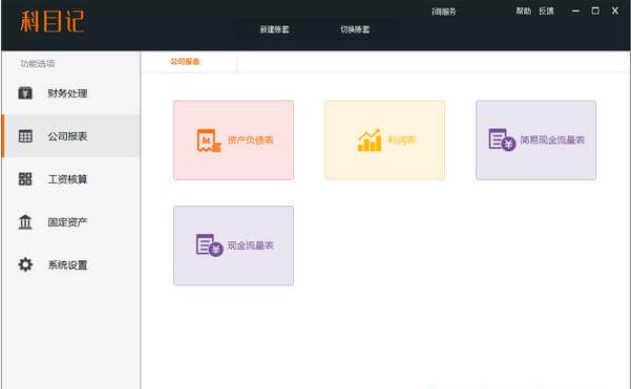Open the 利润表 report label
This screenshot has height=389, width=631.
402,140
